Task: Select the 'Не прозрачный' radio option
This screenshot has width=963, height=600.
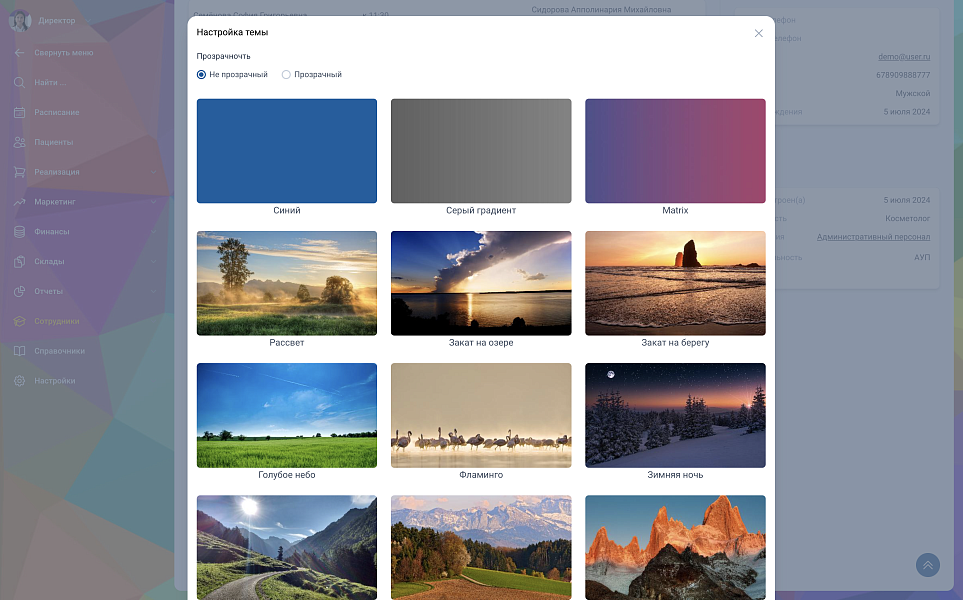Action: pos(202,74)
